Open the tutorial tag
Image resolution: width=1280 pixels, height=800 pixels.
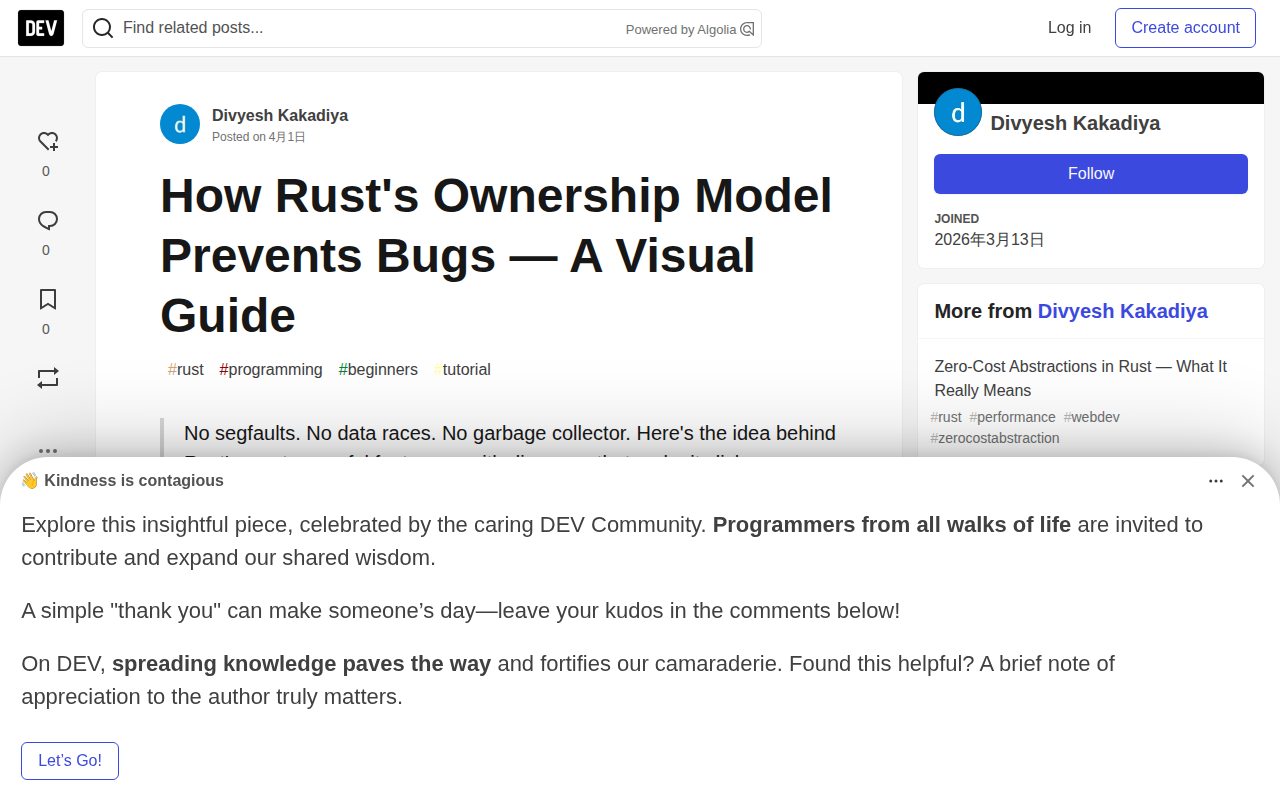click(463, 370)
